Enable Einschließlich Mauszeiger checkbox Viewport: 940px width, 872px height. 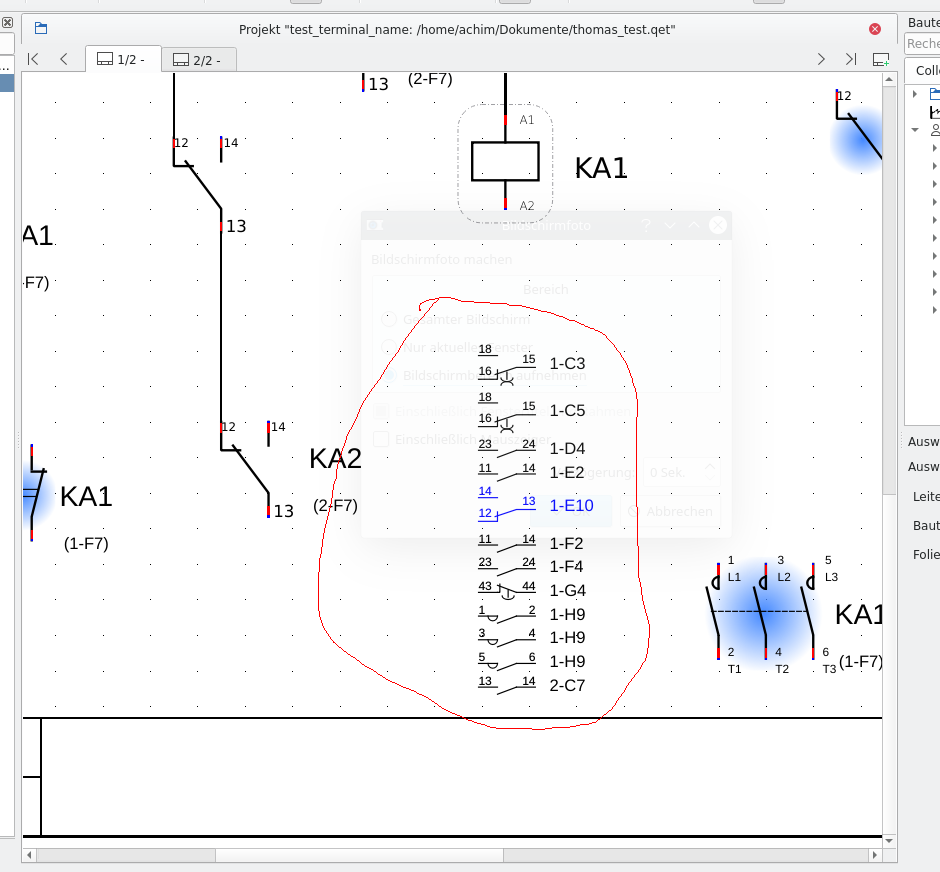point(381,439)
